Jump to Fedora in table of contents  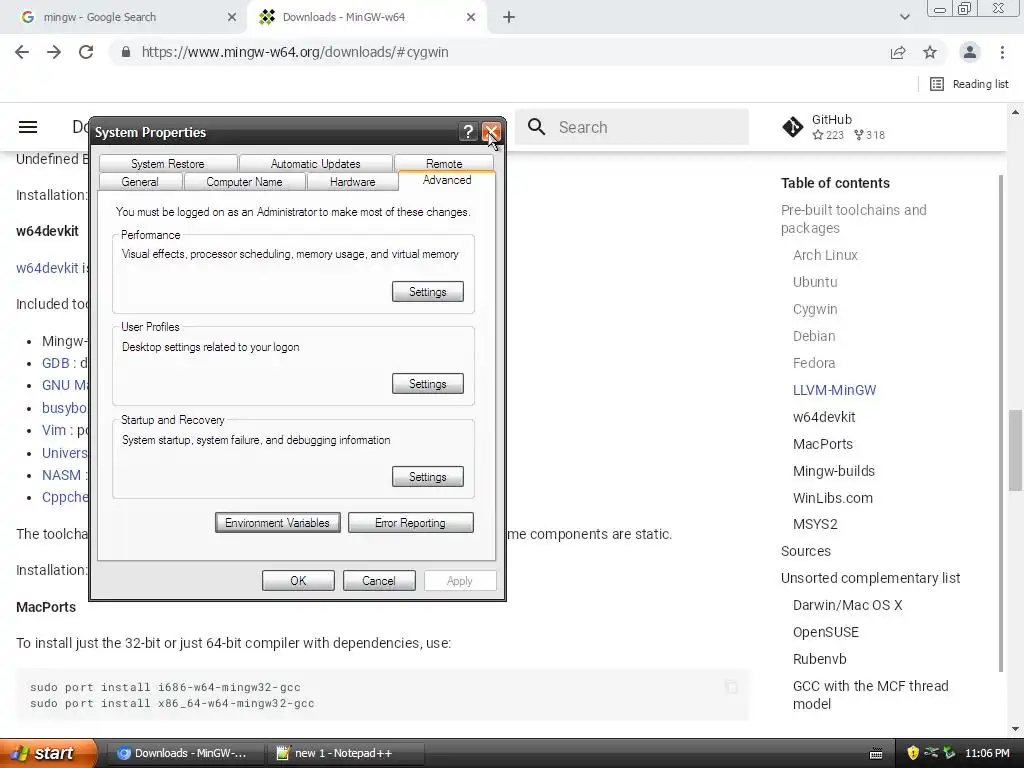[814, 362]
